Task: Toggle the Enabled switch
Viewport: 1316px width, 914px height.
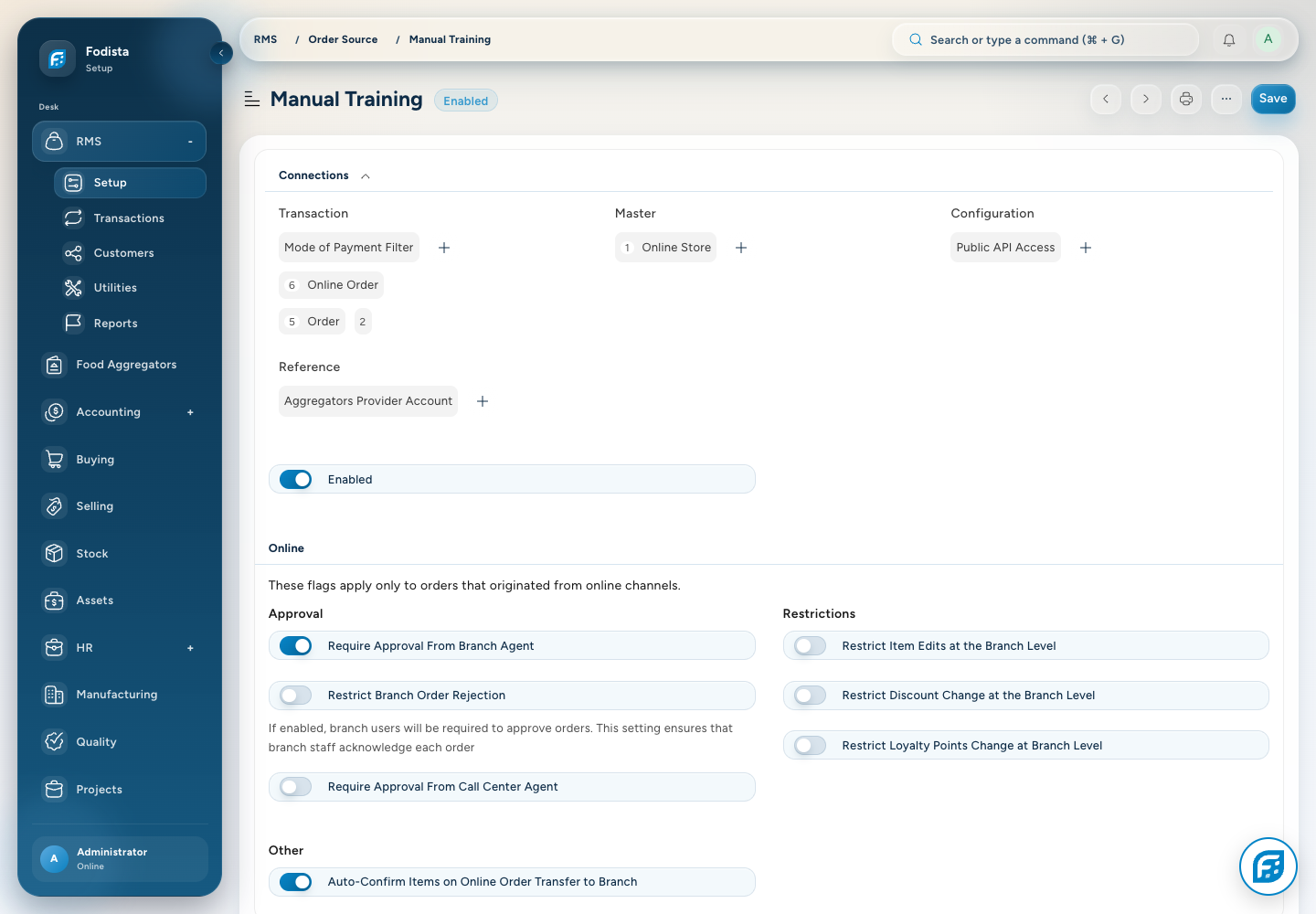Action: click(296, 480)
